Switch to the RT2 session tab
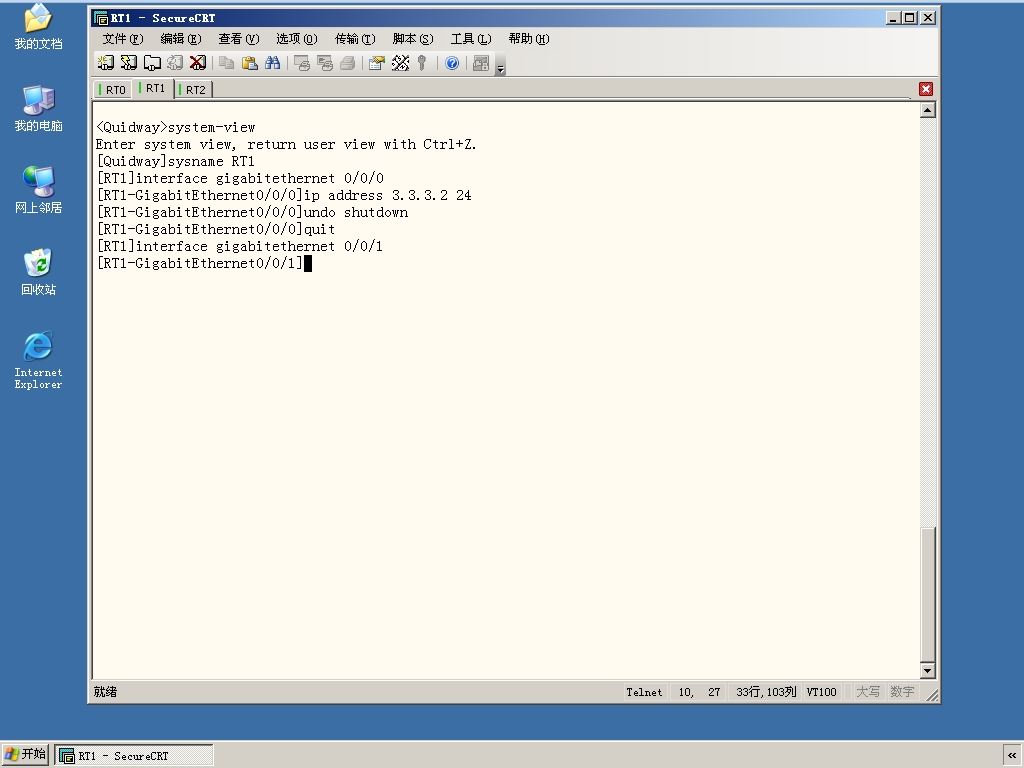The width and height of the screenshot is (1024, 768). pyautogui.click(x=193, y=89)
